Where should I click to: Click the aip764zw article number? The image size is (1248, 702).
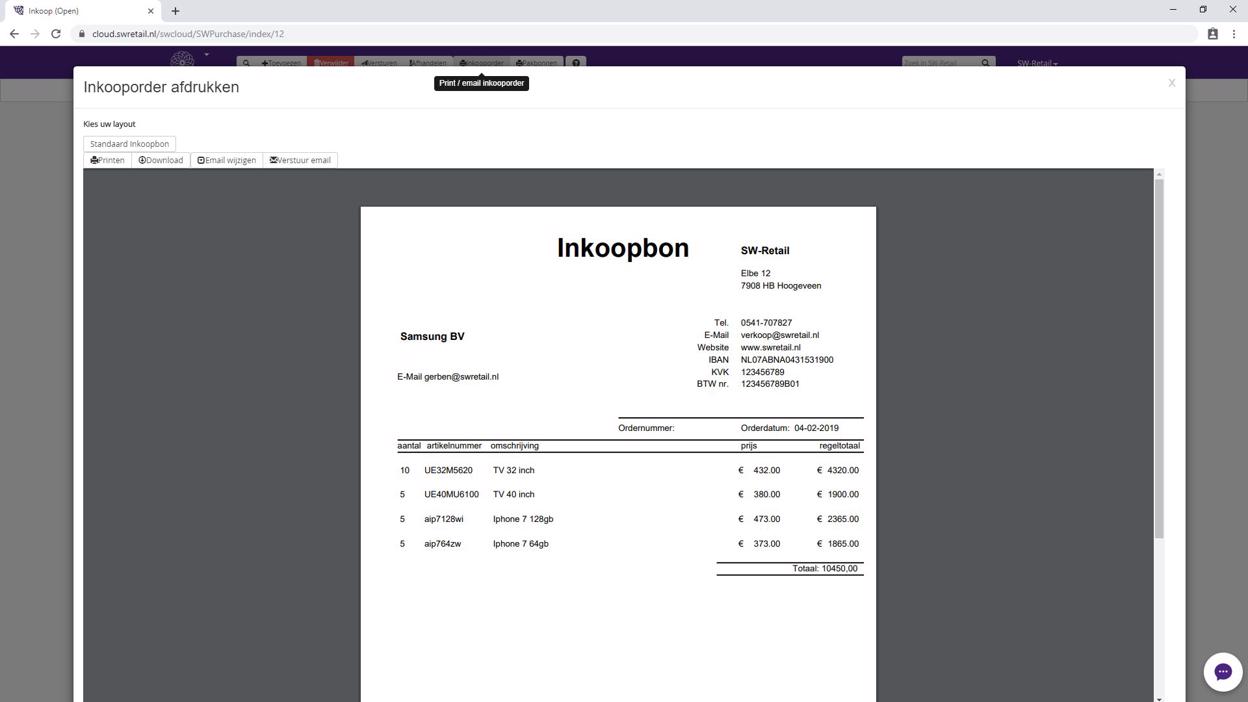pos(442,544)
